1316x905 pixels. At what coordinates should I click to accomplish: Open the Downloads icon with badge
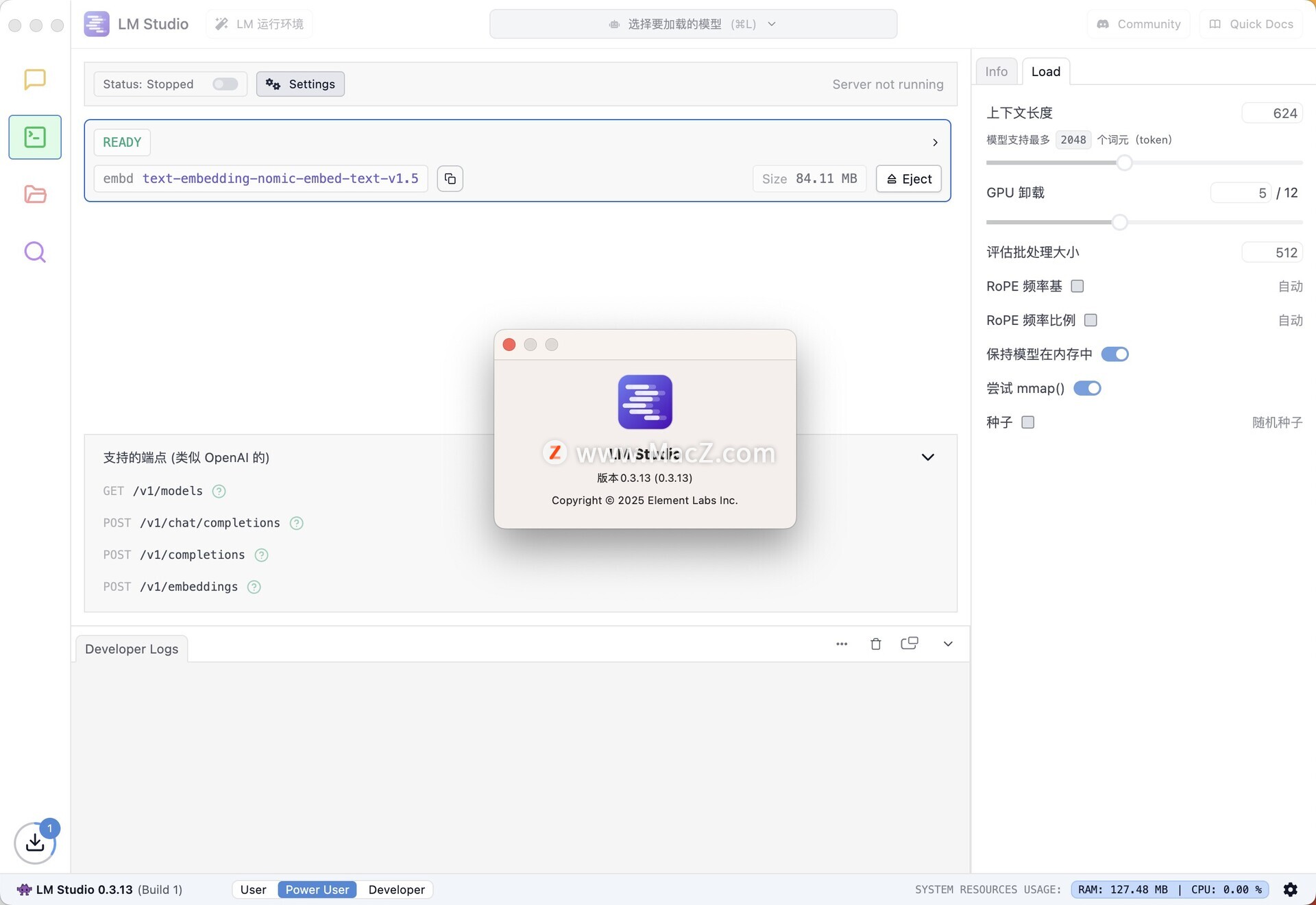pos(35,843)
